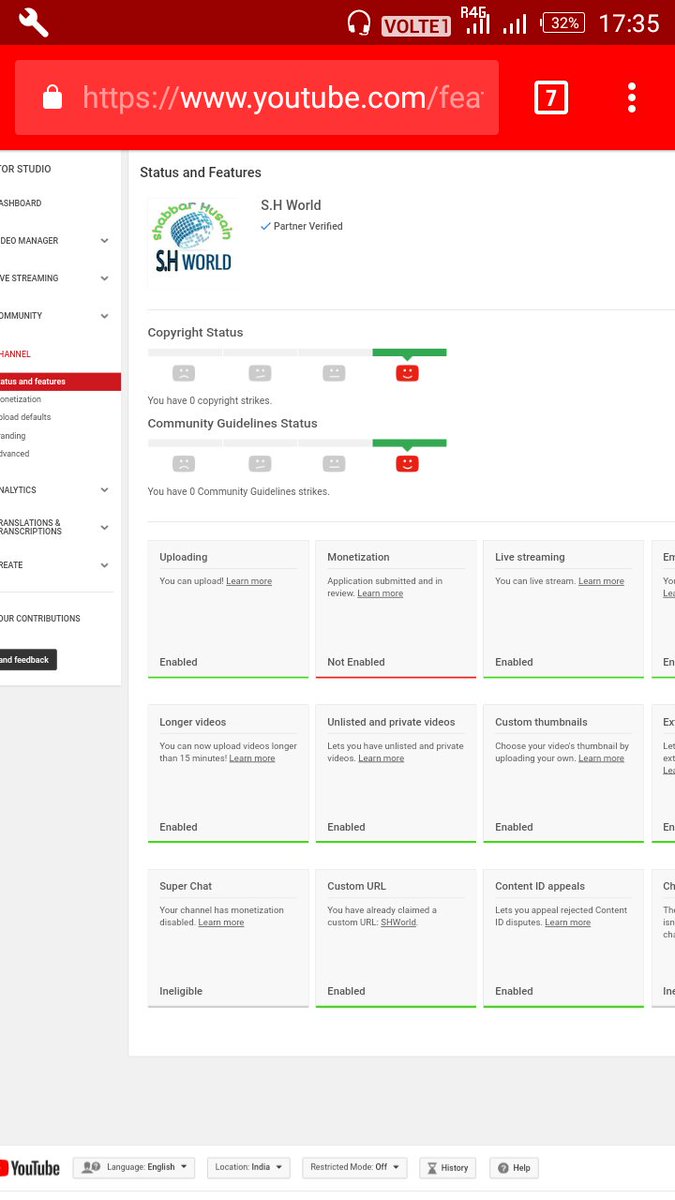The image size is (675, 1200).
Task: Select the Channel sidebar heading
Action: click(x=15, y=354)
